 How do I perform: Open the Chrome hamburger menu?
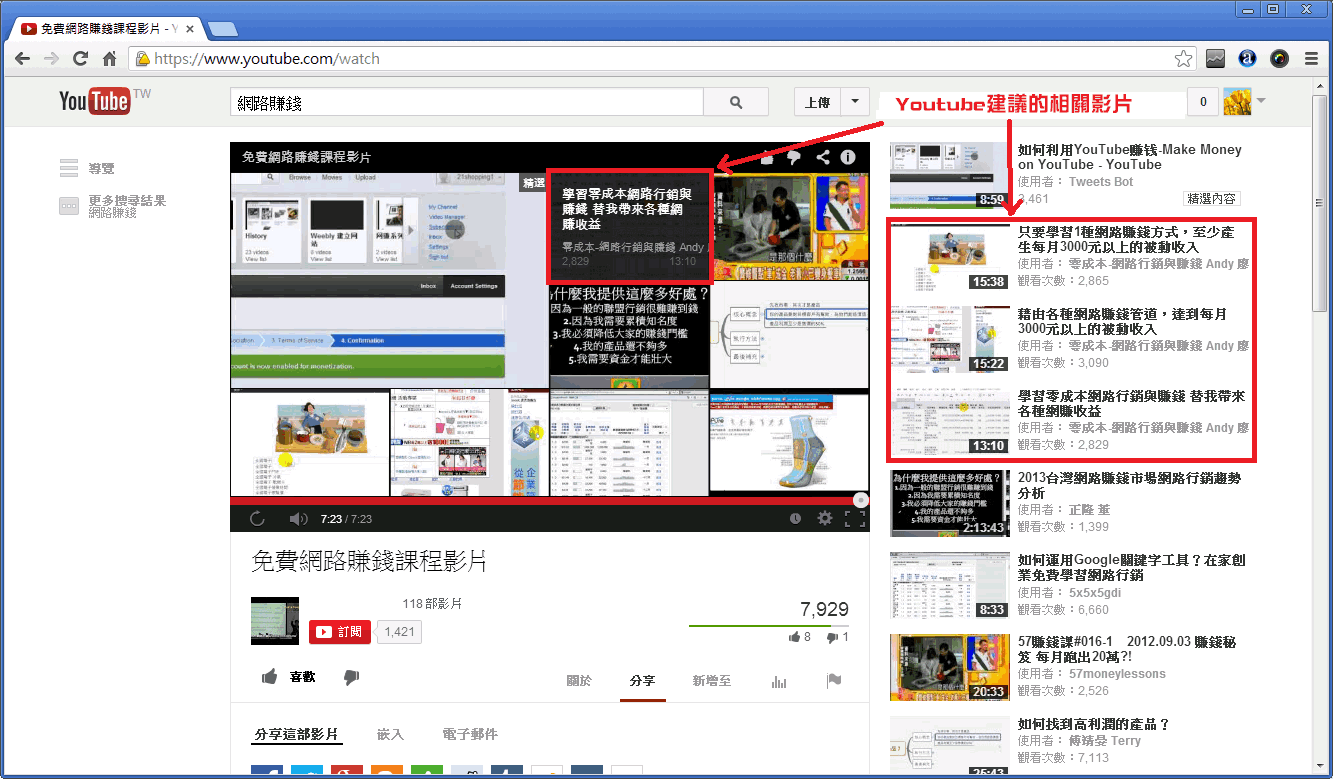click(x=1311, y=59)
